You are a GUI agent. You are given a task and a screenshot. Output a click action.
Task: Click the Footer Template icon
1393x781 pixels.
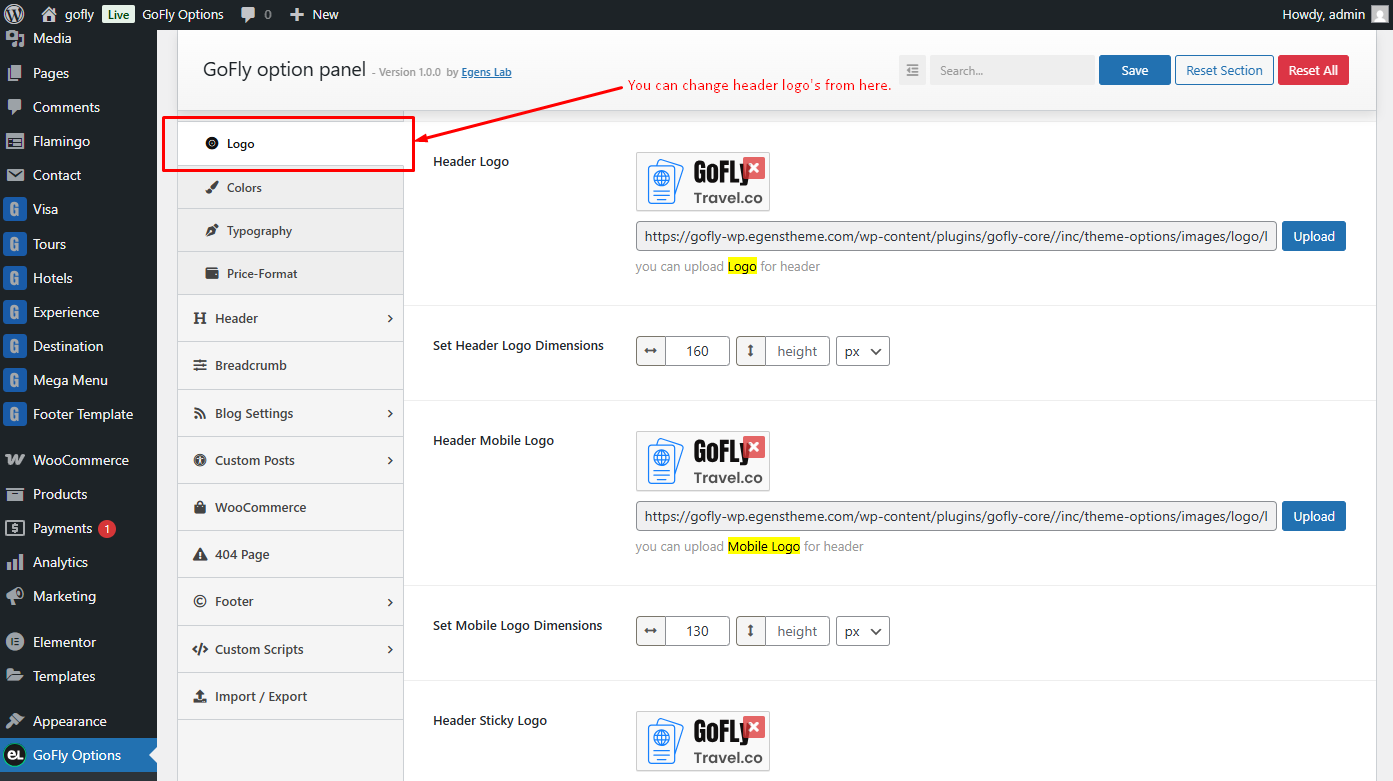click(15, 414)
